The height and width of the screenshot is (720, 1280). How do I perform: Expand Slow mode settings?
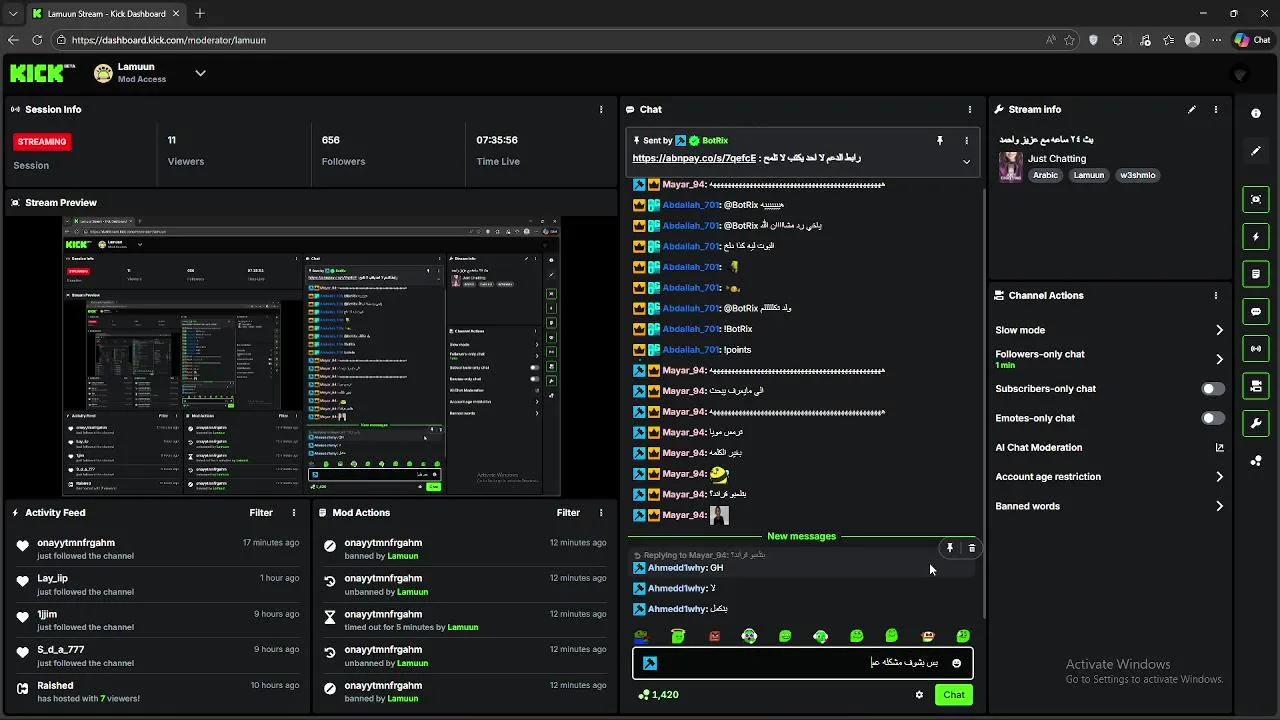(x=1219, y=330)
